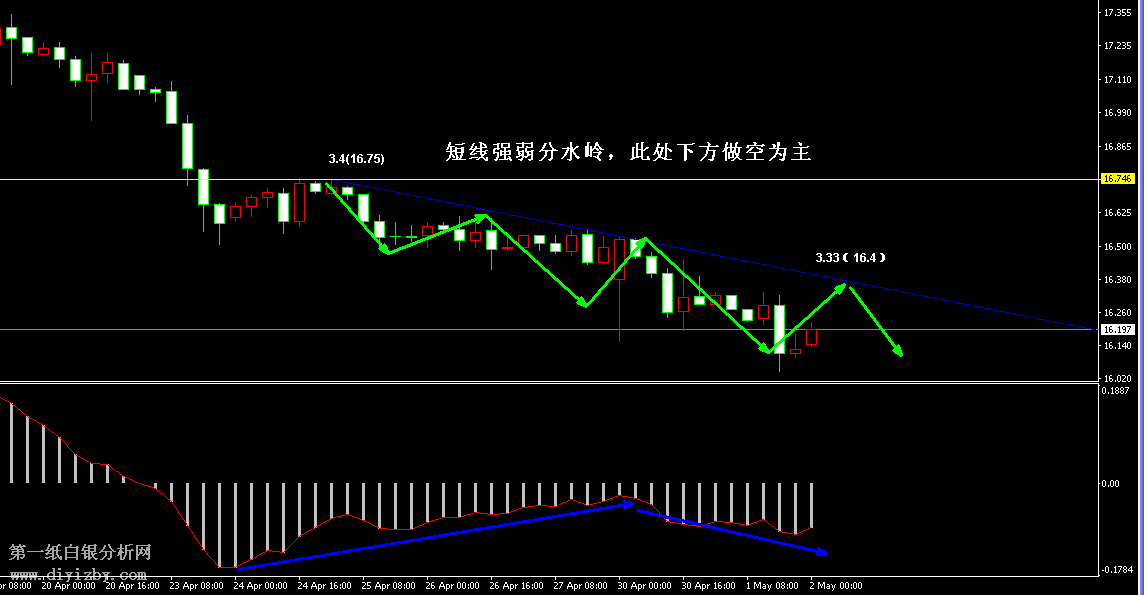Click the rising blue arrow head in indicator panel

click(628, 505)
